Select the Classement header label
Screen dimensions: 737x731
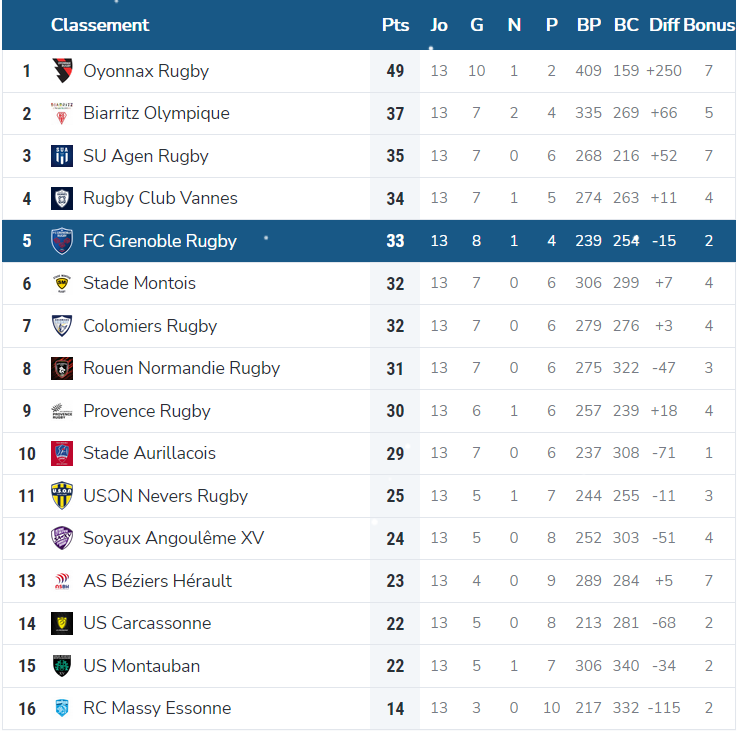100,25
